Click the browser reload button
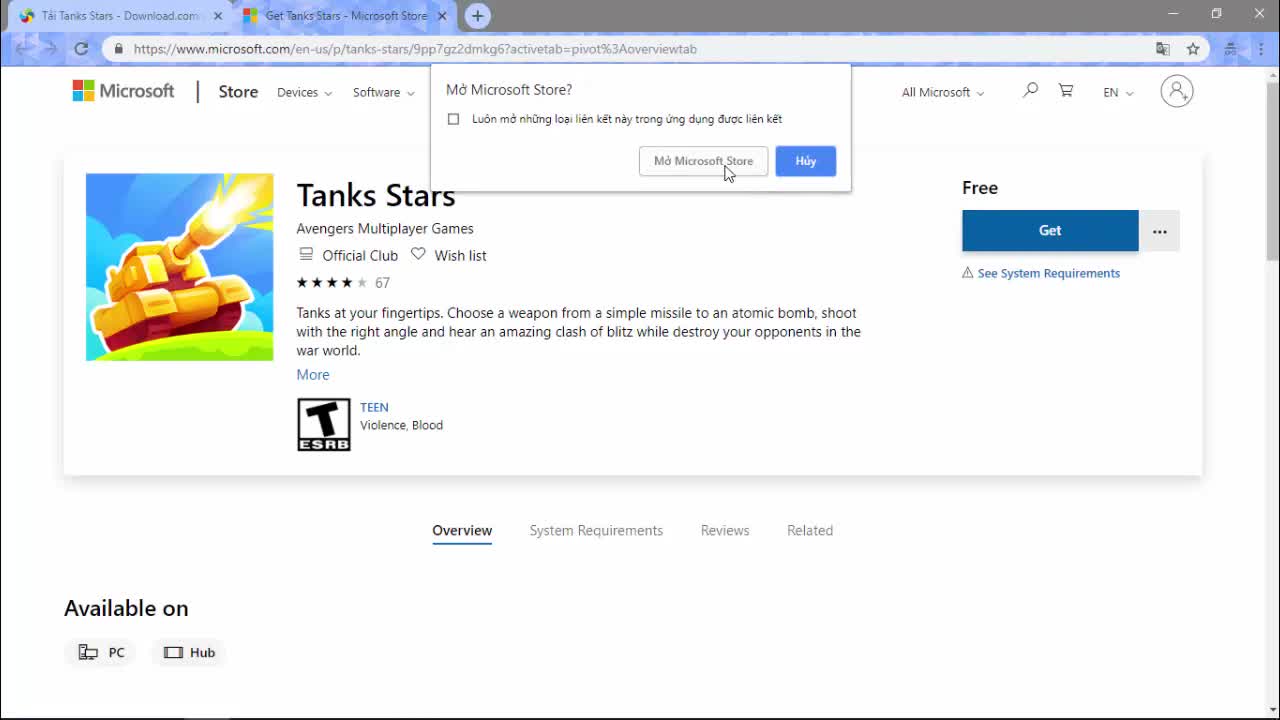Screen dimensions: 1280x720 click(81, 48)
